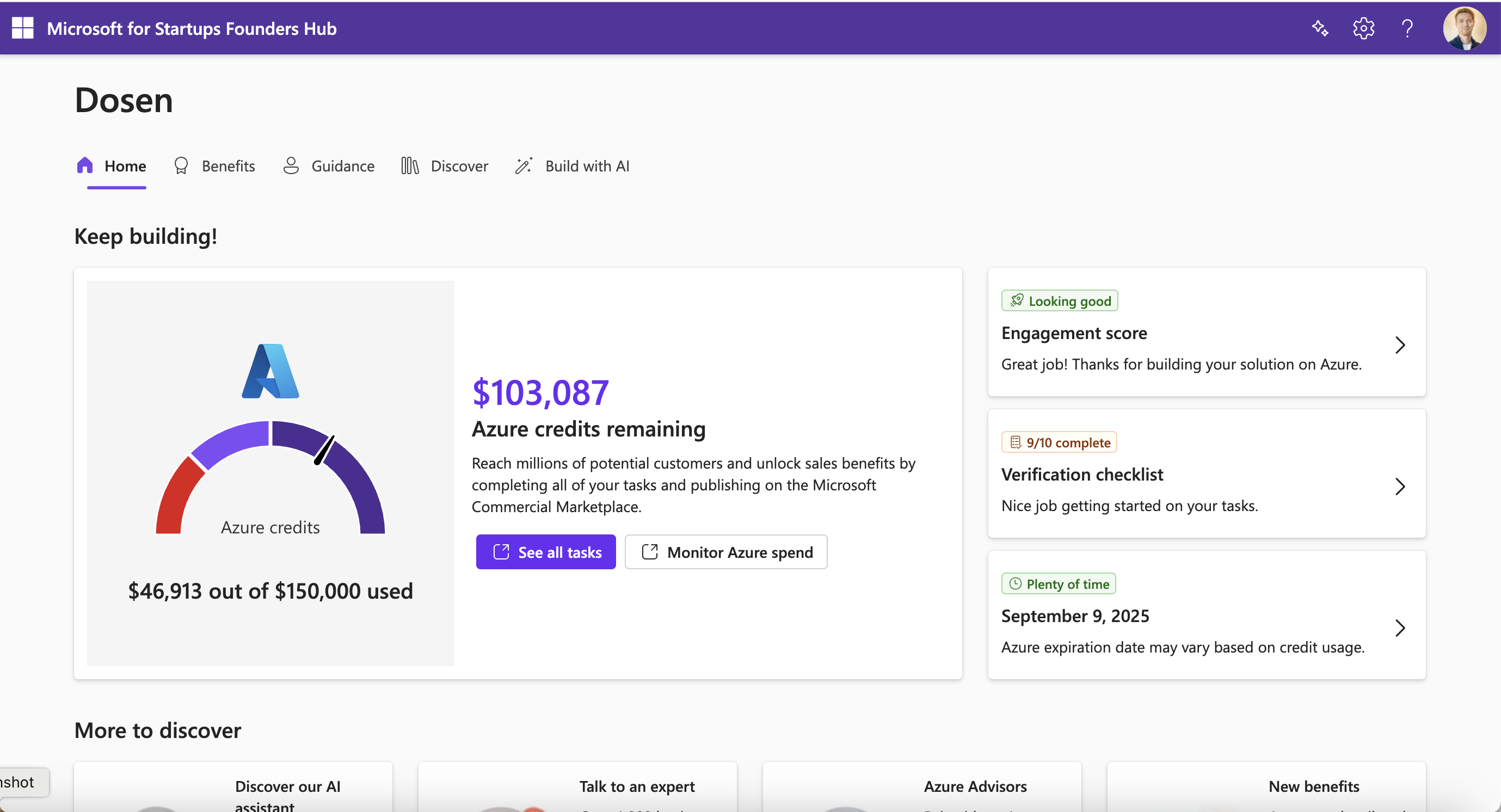Click the checklist icon in 9/10 complete badge

pos(1016,442)
